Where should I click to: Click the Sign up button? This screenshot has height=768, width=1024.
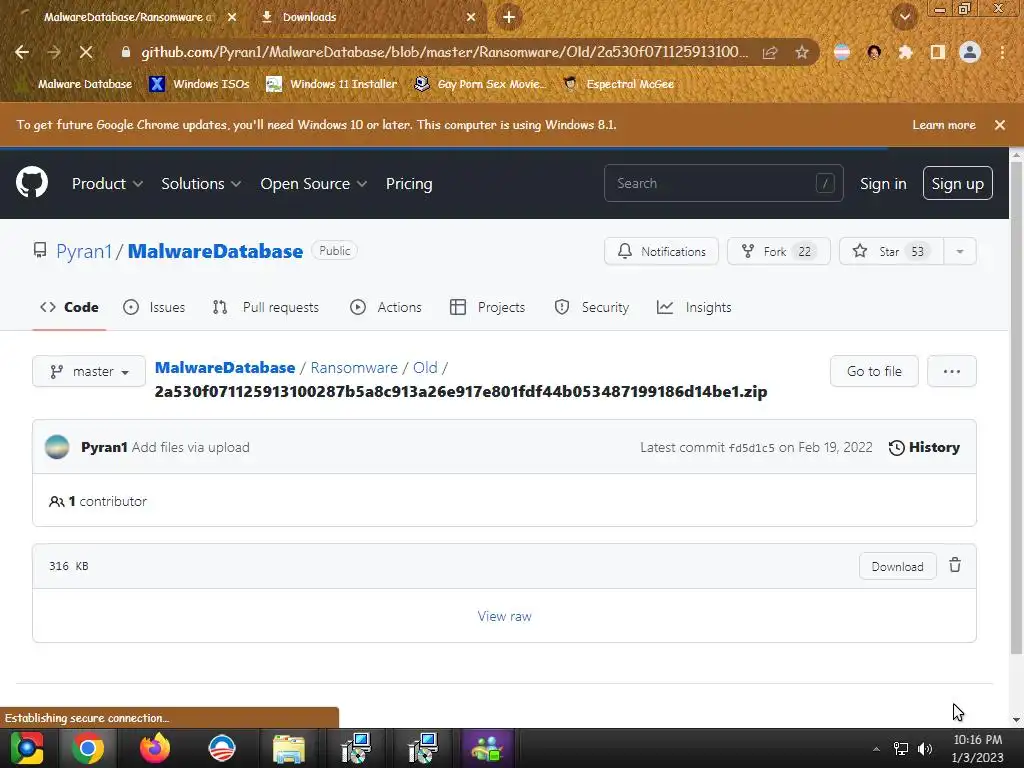pyautogui.click(x=957, y=184)
